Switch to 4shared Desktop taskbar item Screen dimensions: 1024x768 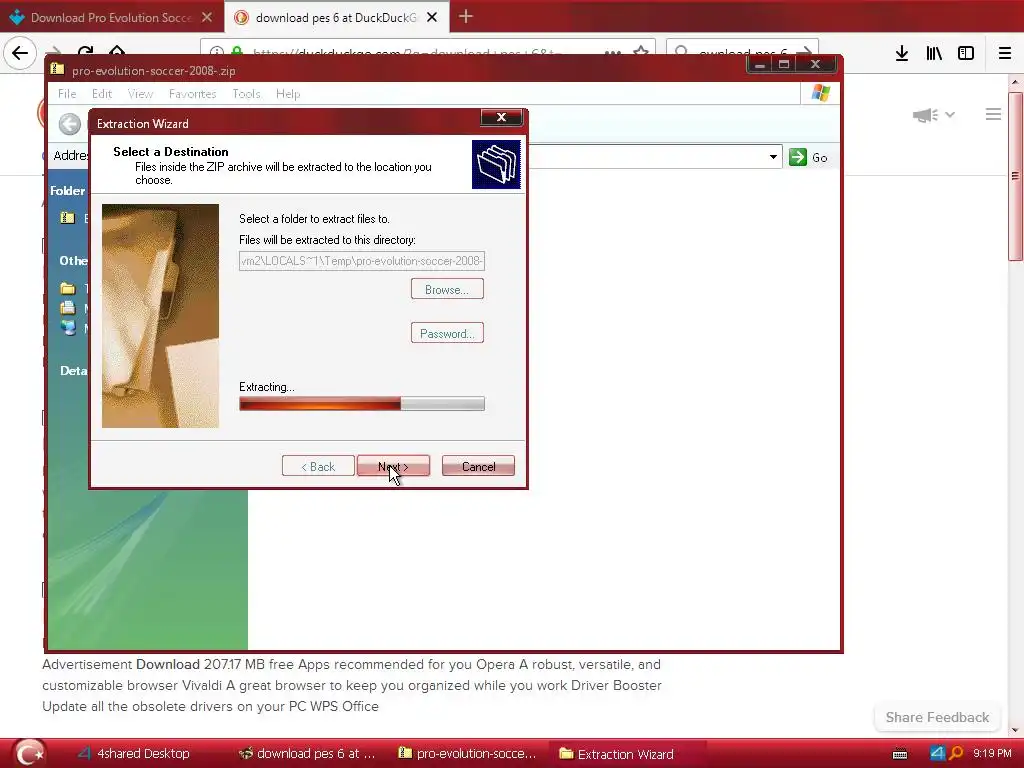click(134, 754)
